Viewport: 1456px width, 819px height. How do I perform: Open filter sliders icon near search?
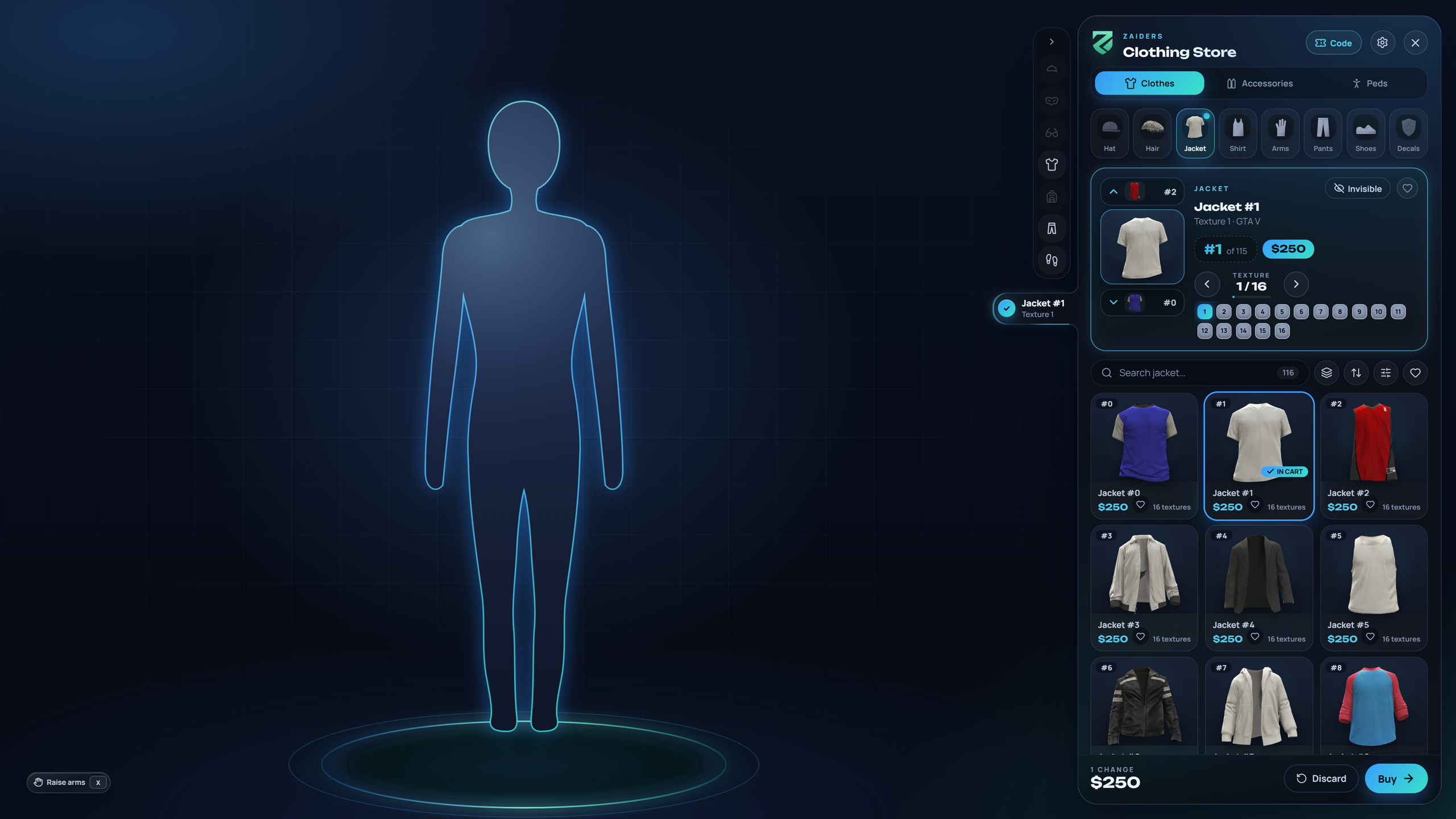pyautogui.click(x=1385, y=373)
